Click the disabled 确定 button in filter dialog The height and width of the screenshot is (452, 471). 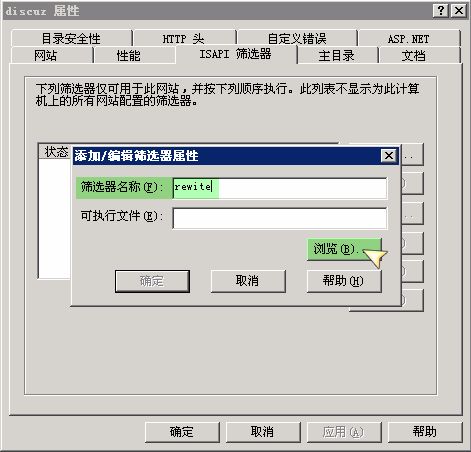[152, 281]
